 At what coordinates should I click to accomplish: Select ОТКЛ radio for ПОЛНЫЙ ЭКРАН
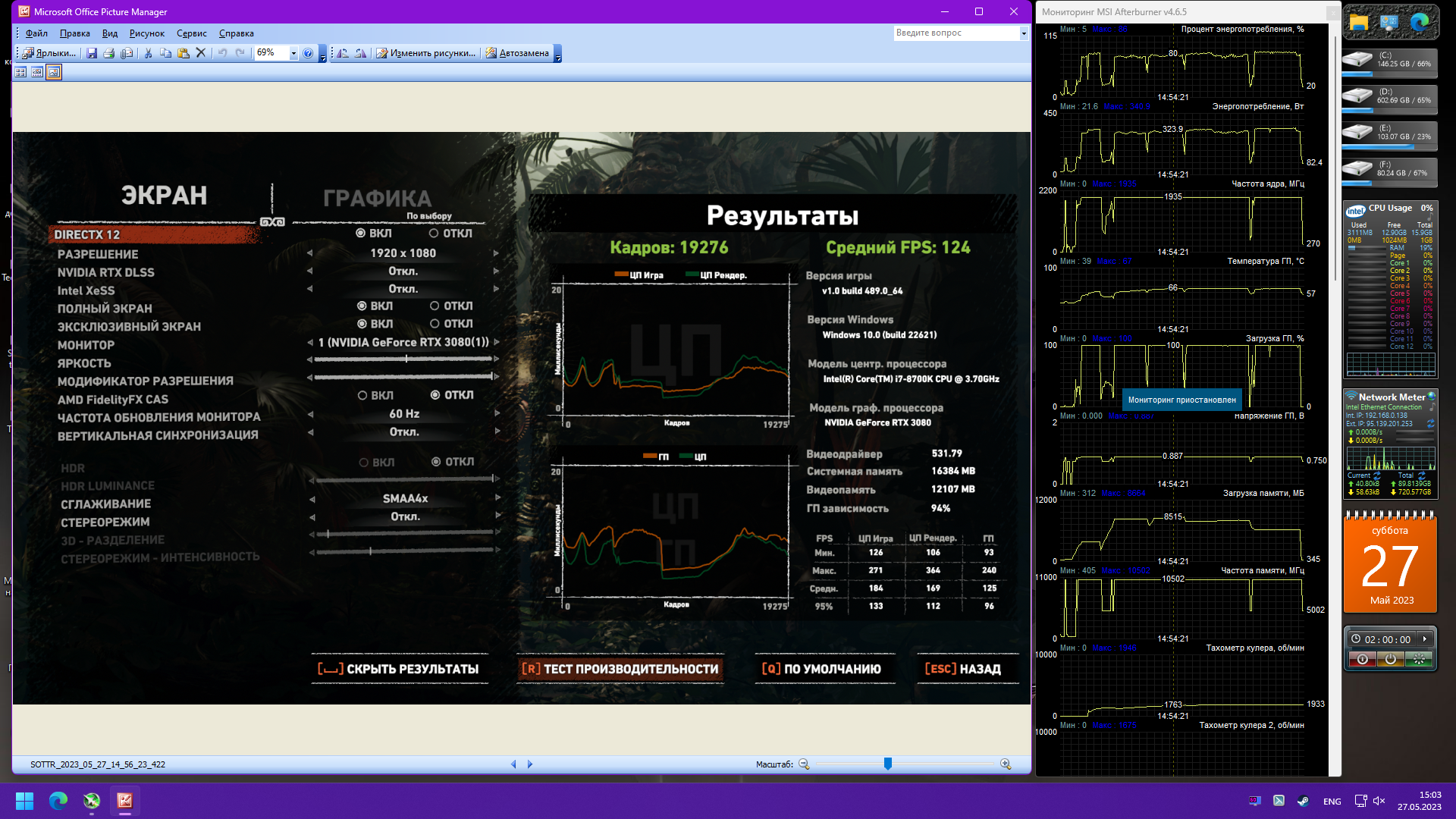pos(435,306)
